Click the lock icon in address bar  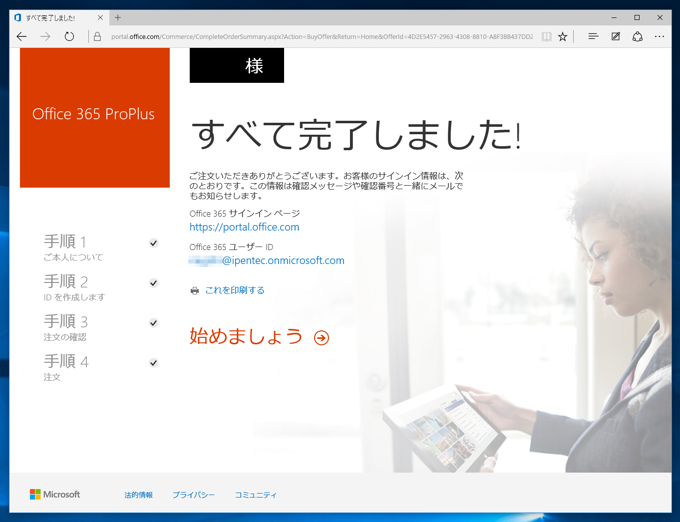coord(98,37)
